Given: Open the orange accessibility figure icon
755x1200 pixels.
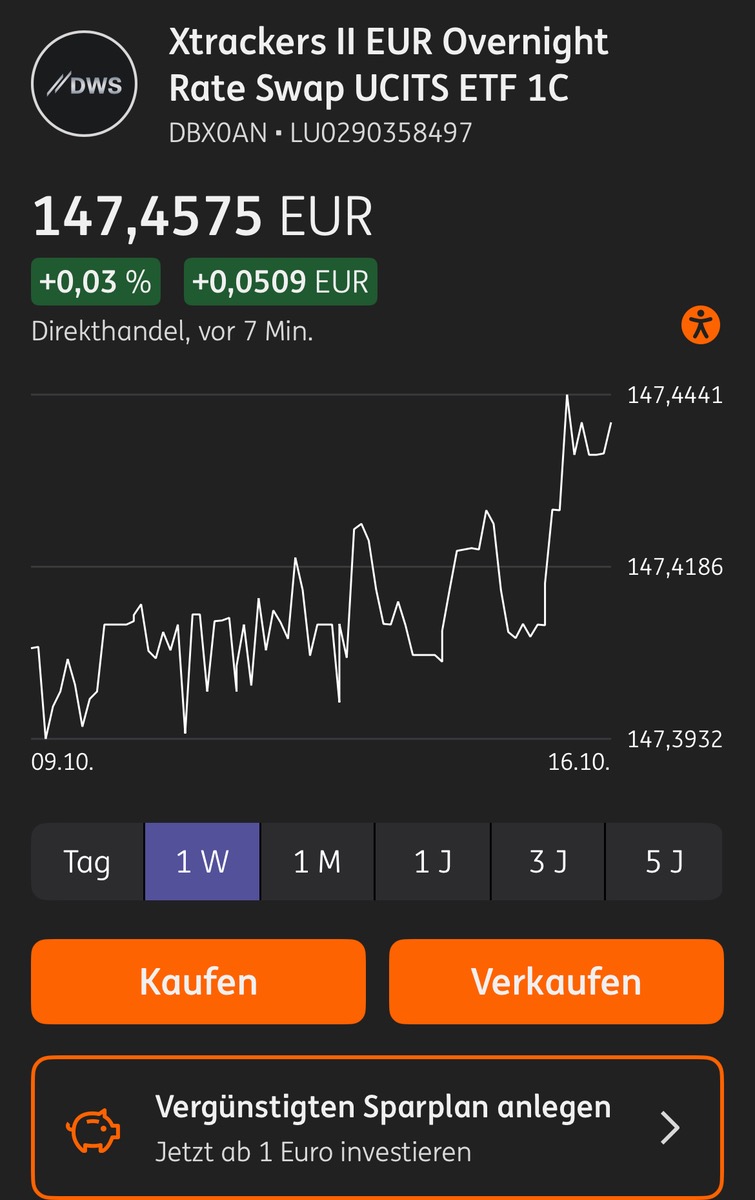Looking at the screenshot, I should coord(701,324).
